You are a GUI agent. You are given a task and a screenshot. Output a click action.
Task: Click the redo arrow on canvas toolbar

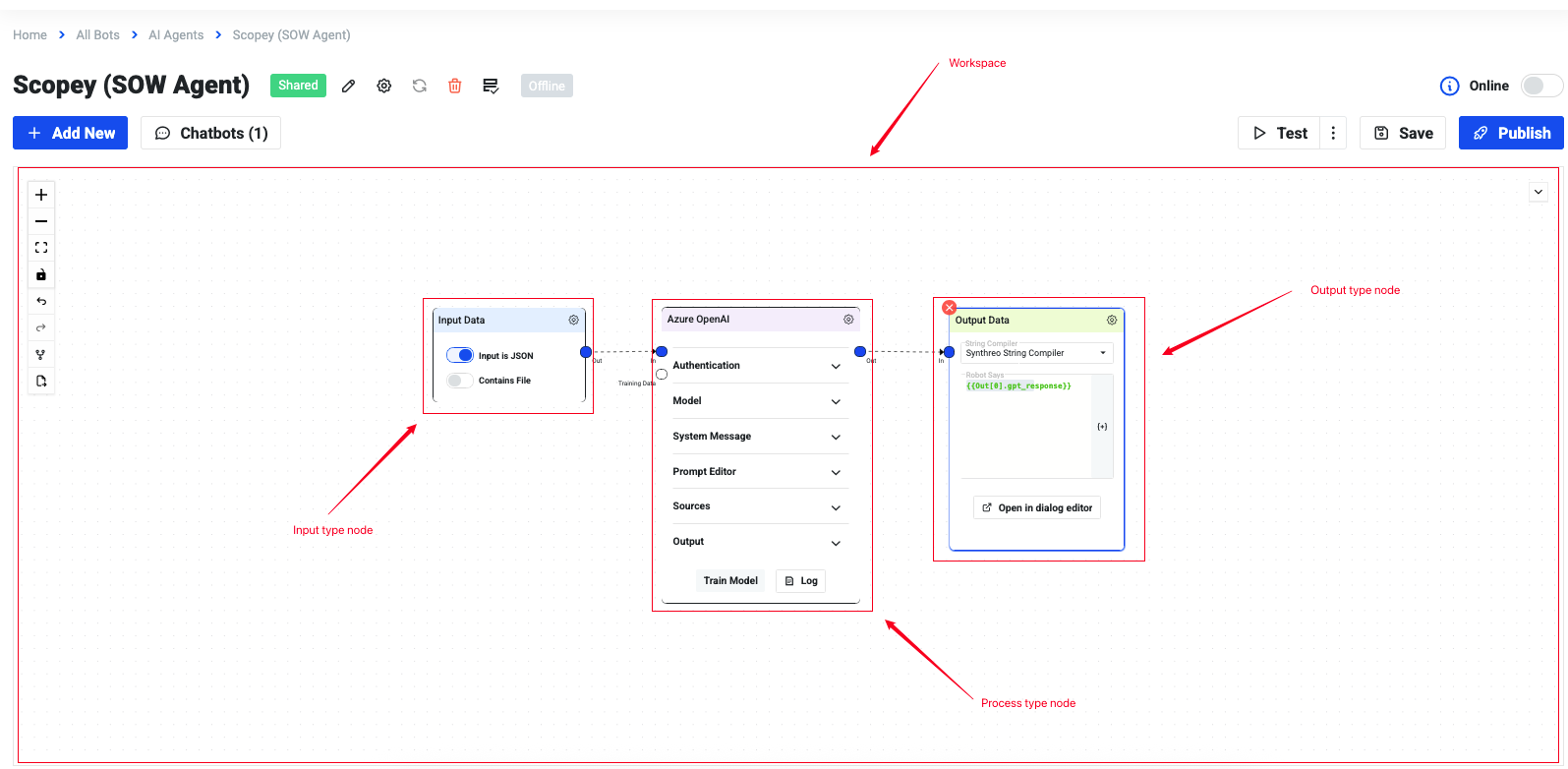[41, 327]
